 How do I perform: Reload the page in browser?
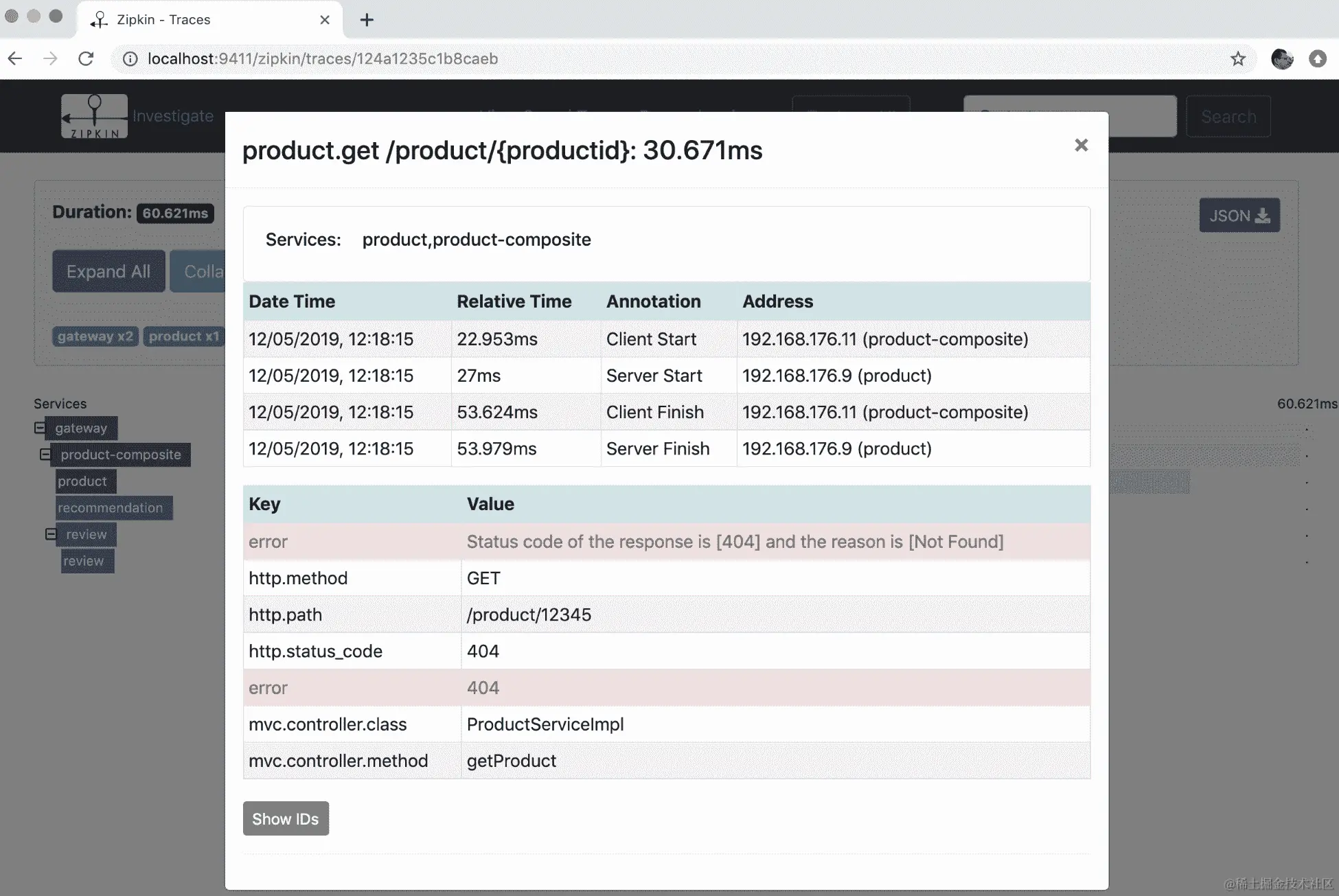click(x=86, y=59)
